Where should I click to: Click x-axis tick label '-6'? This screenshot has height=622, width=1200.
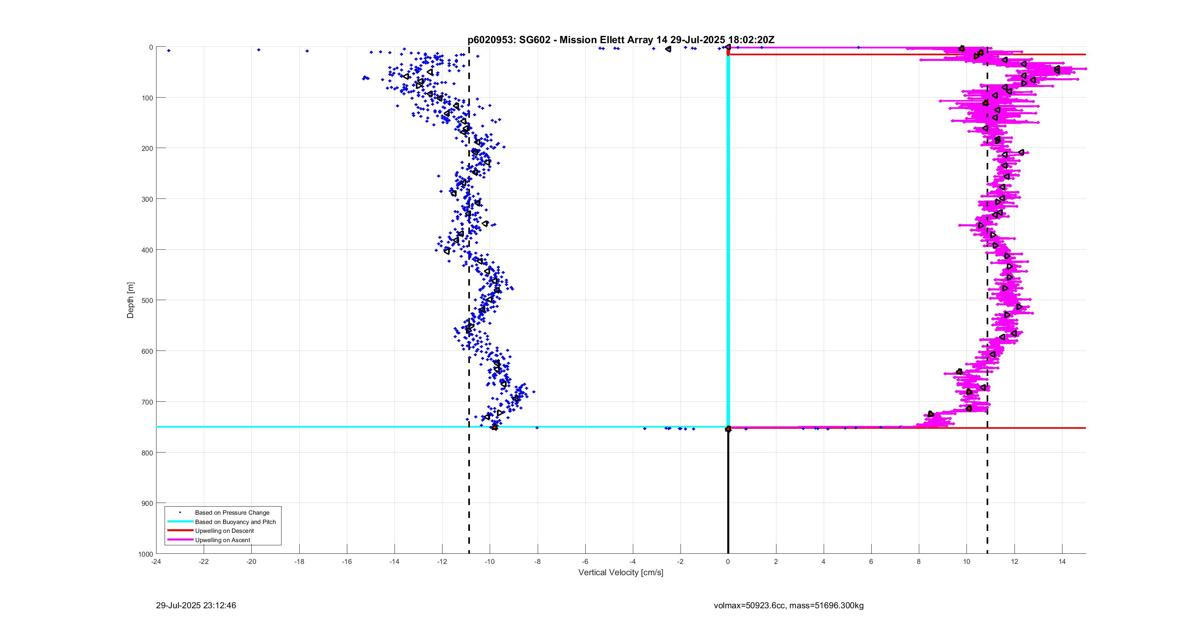(585, 562)
